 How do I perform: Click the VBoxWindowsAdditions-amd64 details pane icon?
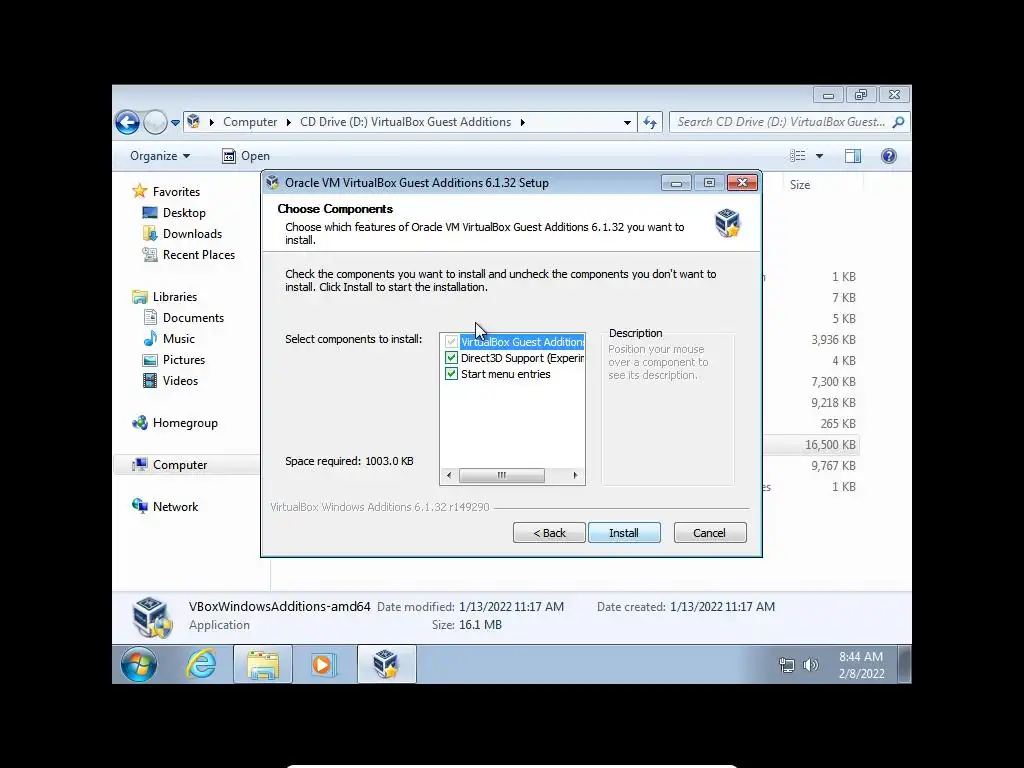pyautogui.click(x=152, y=616)
